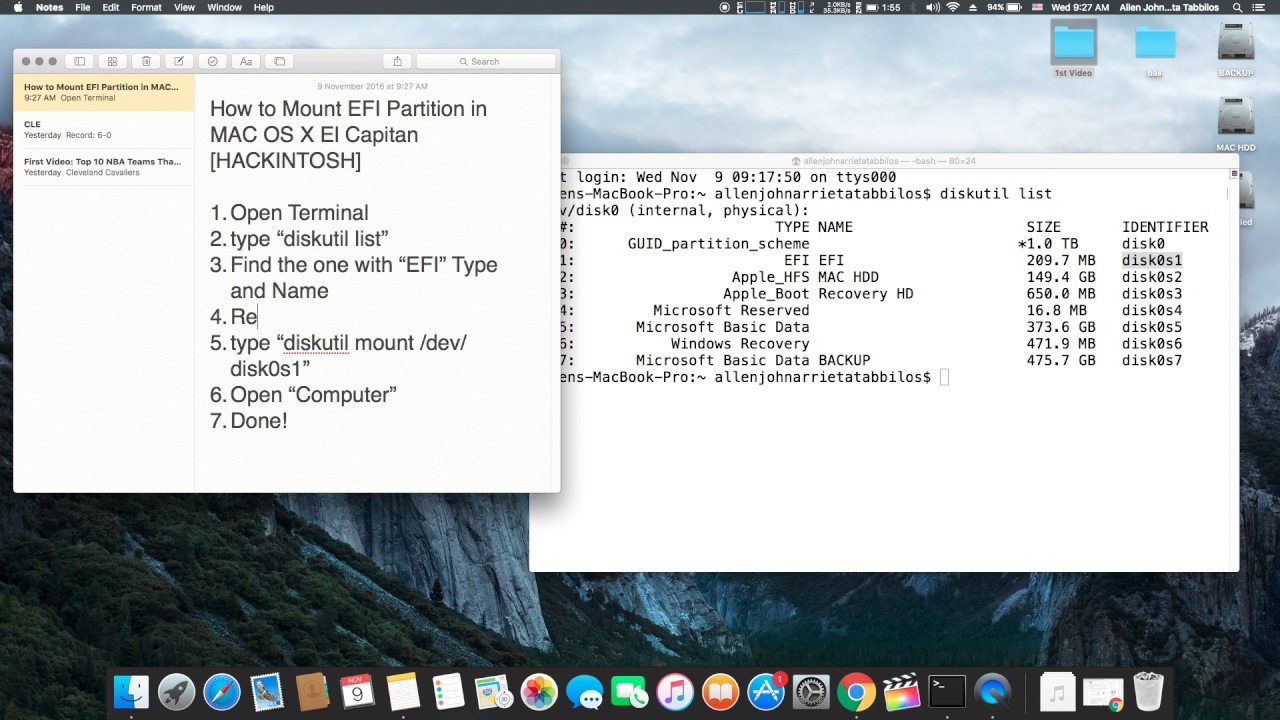Open Launchpad from the Dock

pos(176,692)
